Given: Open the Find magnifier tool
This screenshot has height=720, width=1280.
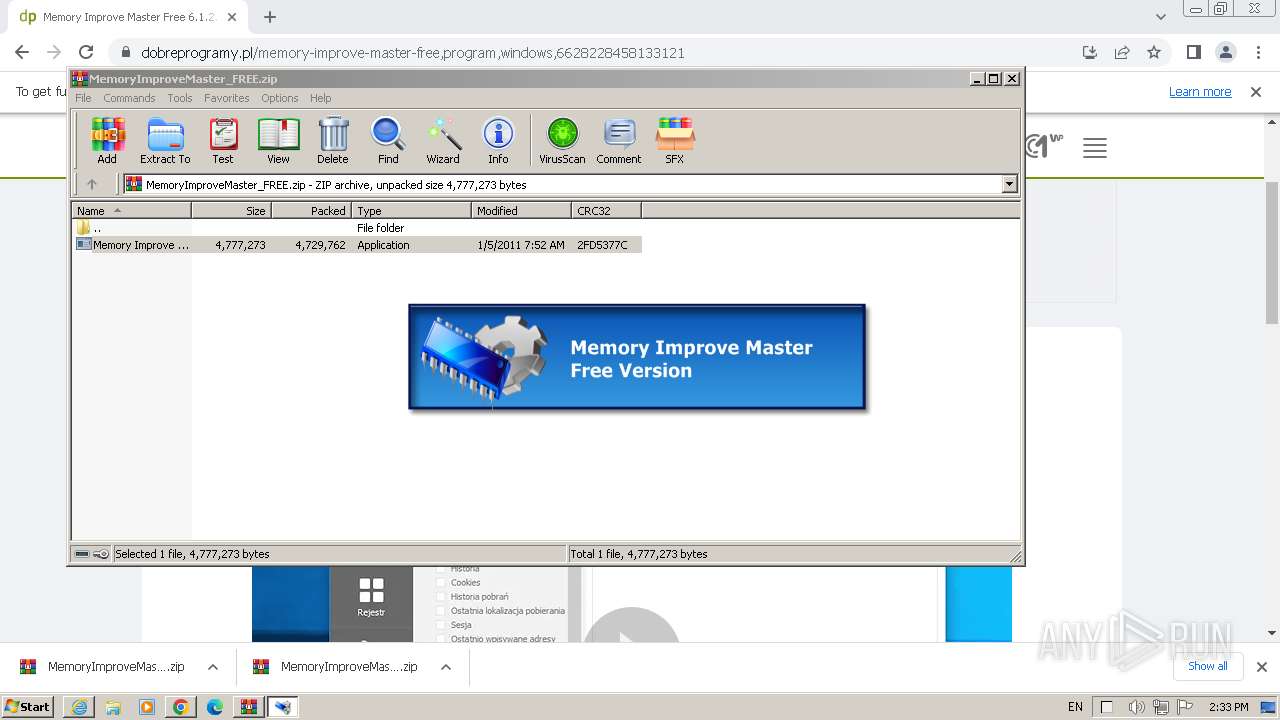Looking at the screenshot, I should point(388,141).
